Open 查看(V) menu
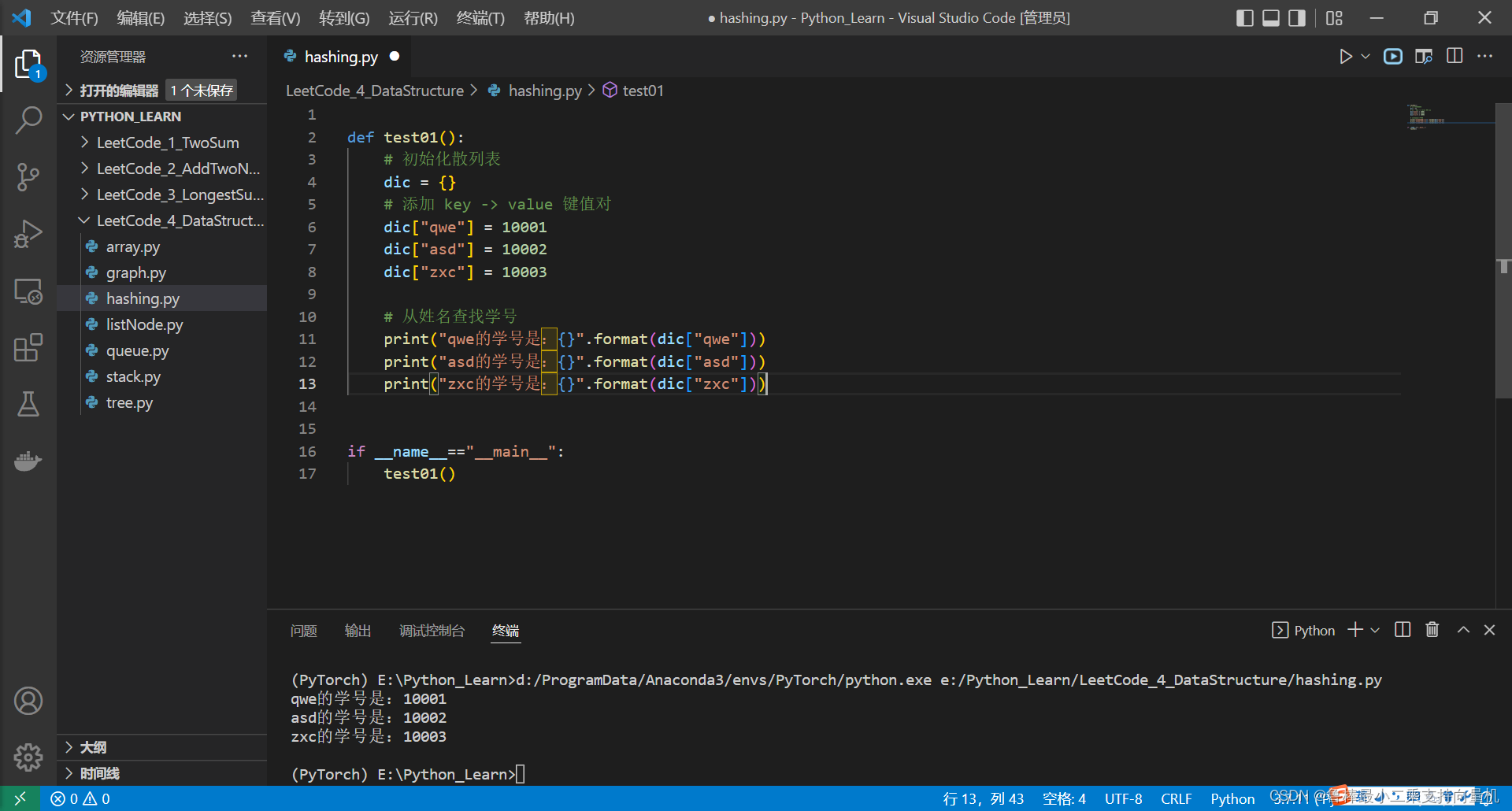 pos(275,18)
